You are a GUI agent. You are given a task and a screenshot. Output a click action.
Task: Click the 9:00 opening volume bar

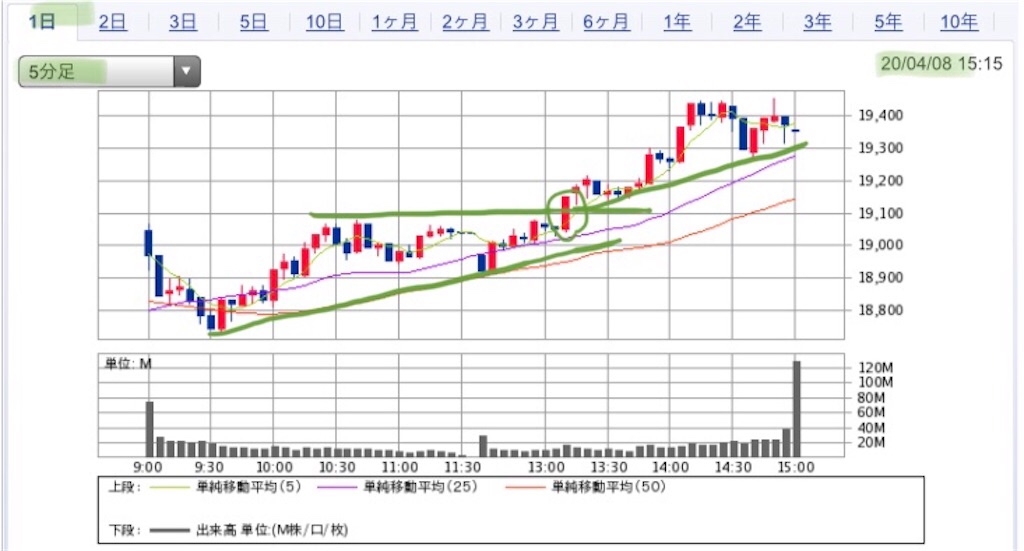tap(150, 429)
